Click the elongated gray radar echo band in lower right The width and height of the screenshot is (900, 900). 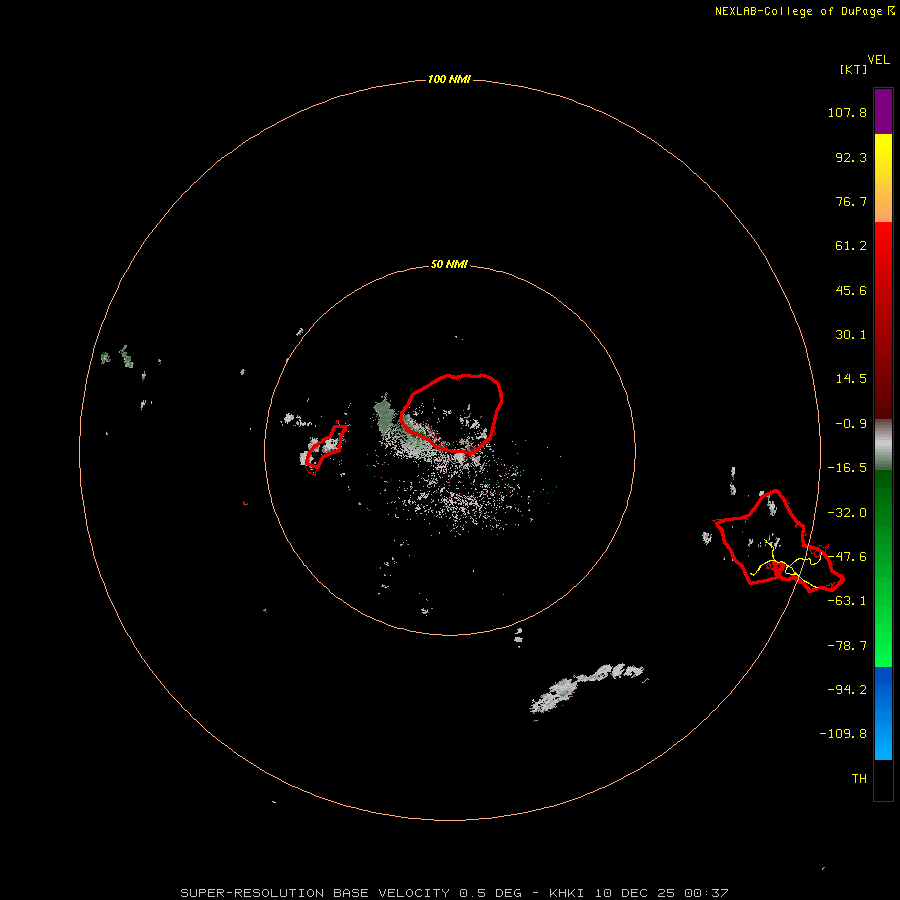(587, 688)
